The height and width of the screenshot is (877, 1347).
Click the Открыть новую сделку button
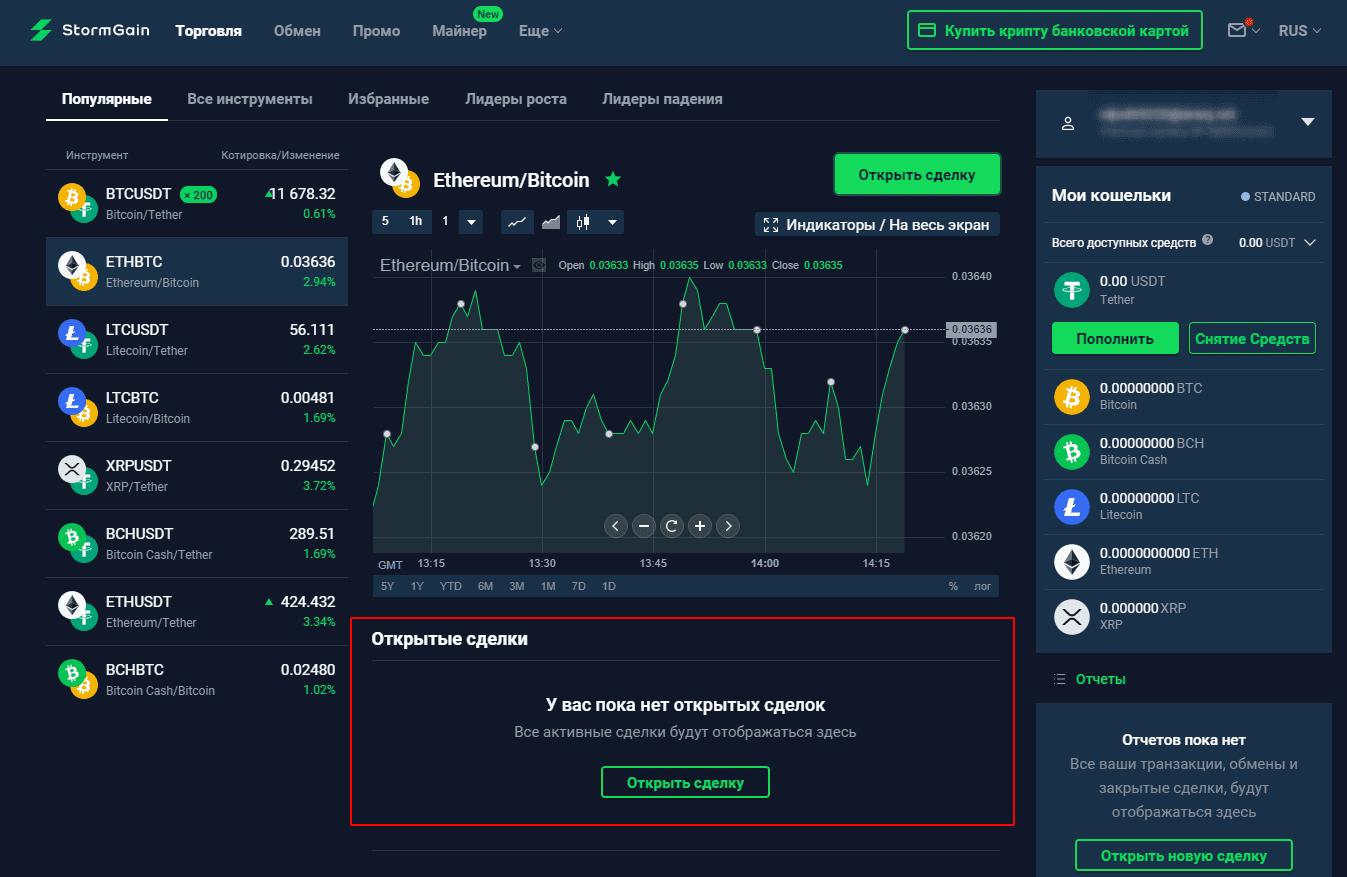[1184, 856]
